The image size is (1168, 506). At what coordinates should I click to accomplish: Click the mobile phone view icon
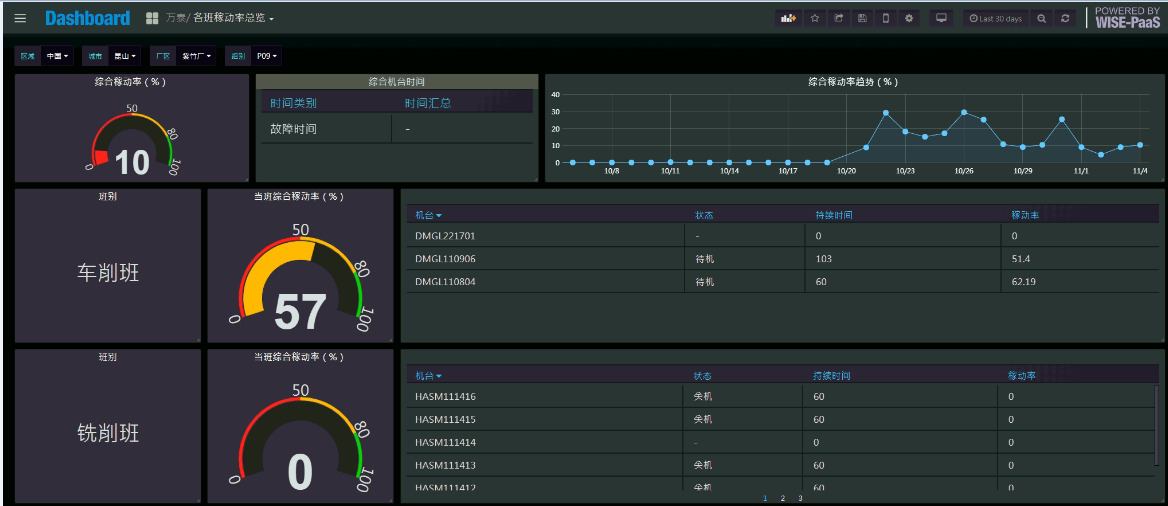point(885,18)
